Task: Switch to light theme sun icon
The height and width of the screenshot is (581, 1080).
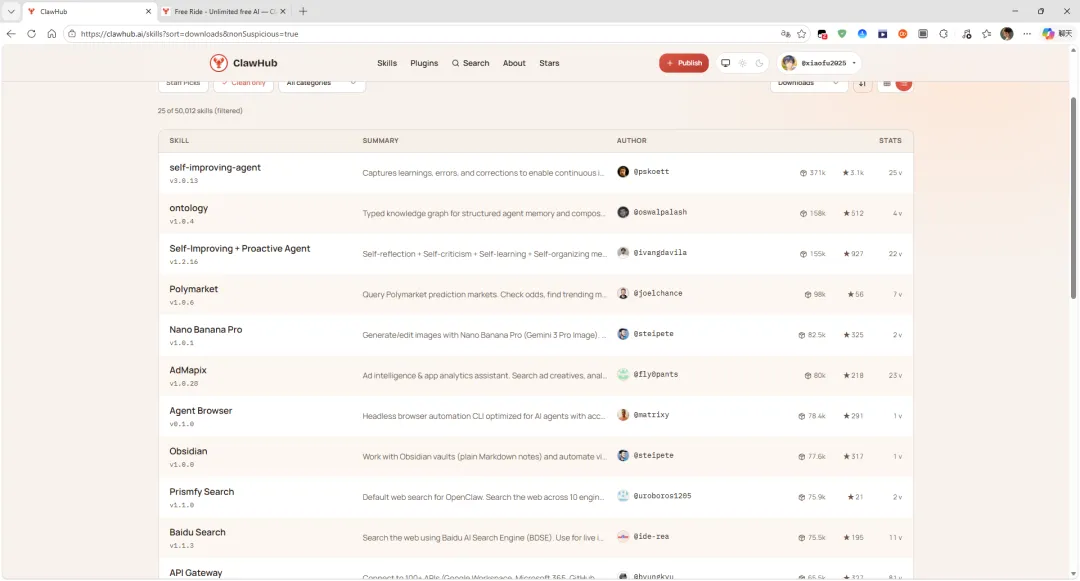Action: pyautogui.click(x=742, y=63)
